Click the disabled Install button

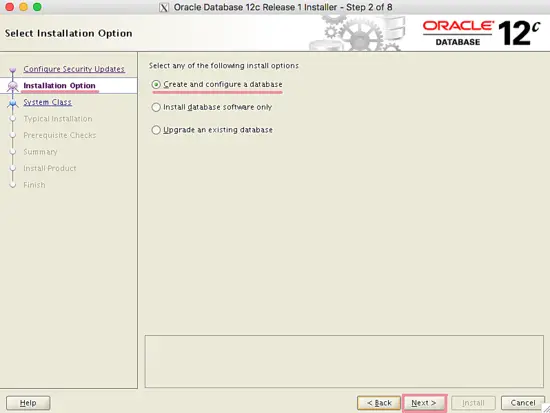[x=473, y=403]
